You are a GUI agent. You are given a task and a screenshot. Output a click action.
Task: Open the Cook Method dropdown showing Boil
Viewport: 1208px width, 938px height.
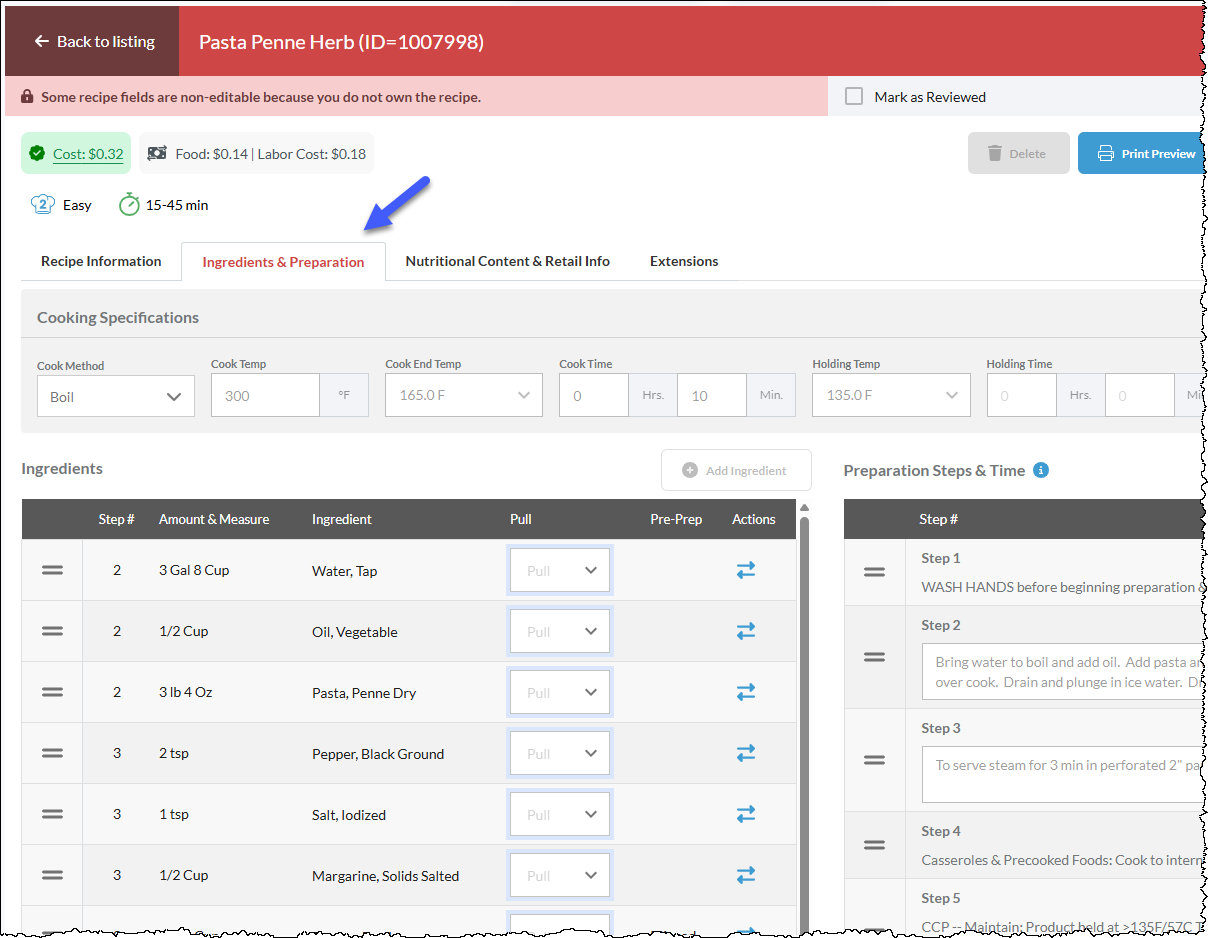116,396
